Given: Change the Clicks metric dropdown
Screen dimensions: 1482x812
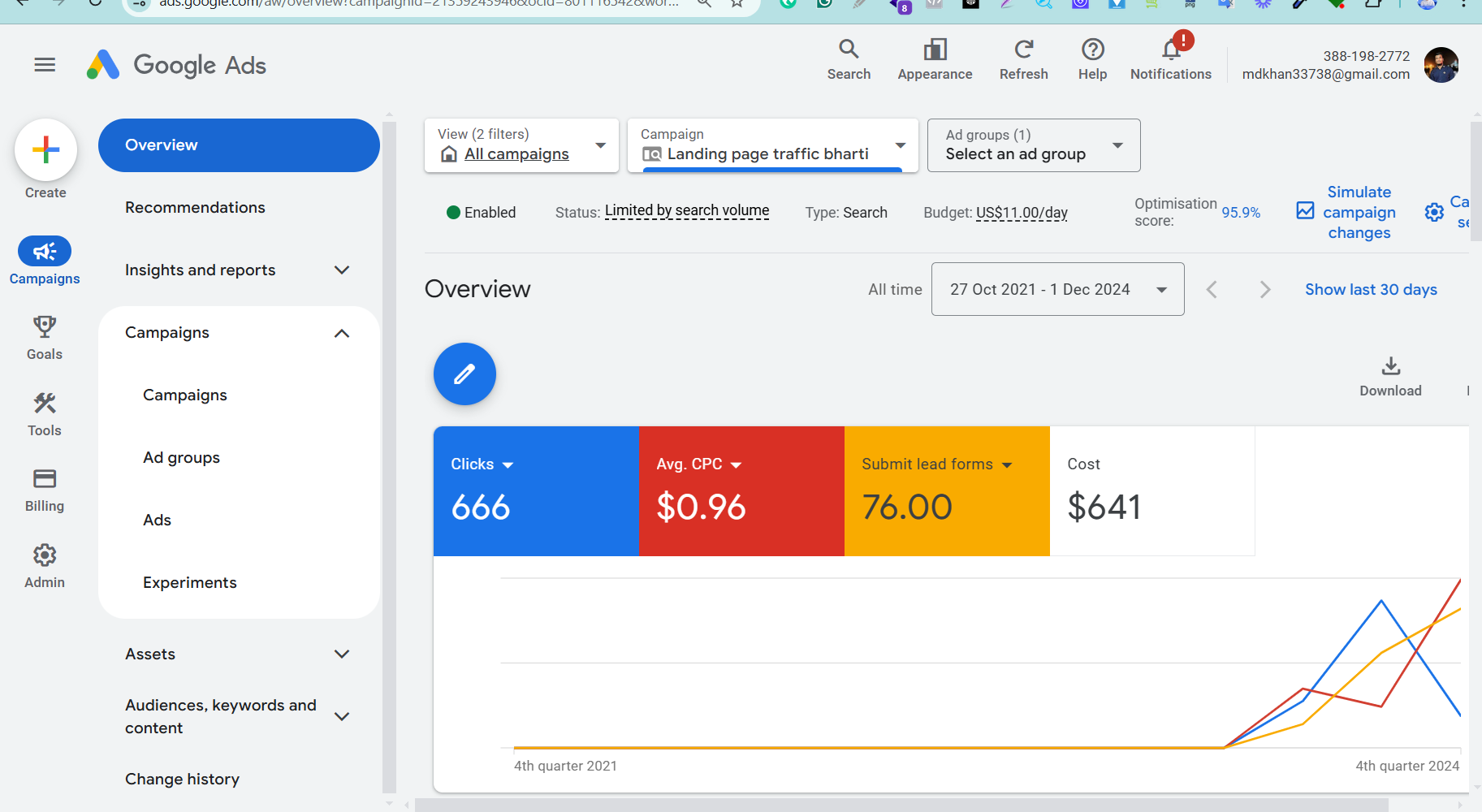Looking at the screenshot, I should pyautogui.click(x=482, y=464).
